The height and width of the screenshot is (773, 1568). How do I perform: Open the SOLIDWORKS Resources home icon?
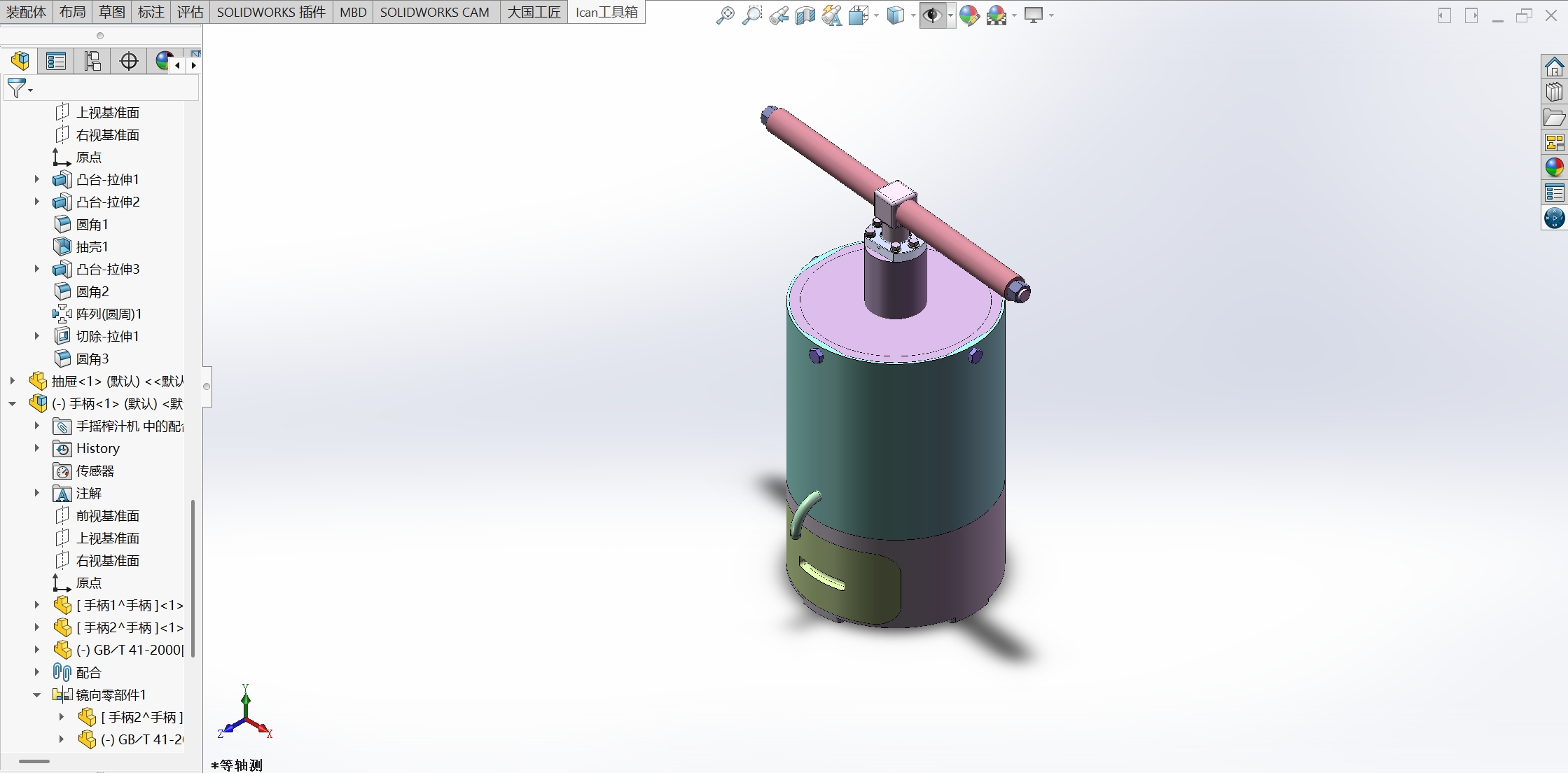[x=1554, y=67]
